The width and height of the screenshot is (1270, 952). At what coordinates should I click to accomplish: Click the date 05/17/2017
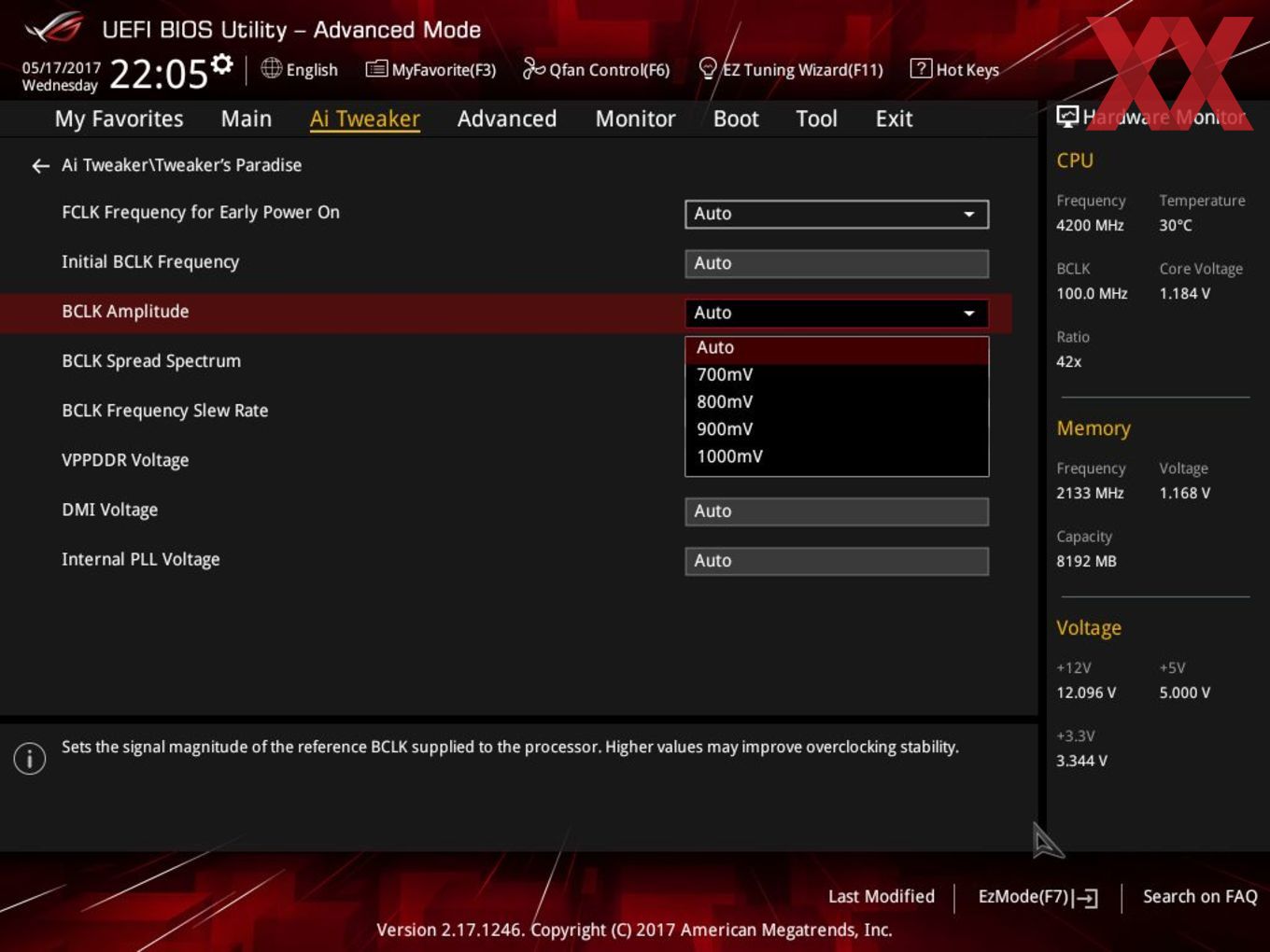coord(61,68)
